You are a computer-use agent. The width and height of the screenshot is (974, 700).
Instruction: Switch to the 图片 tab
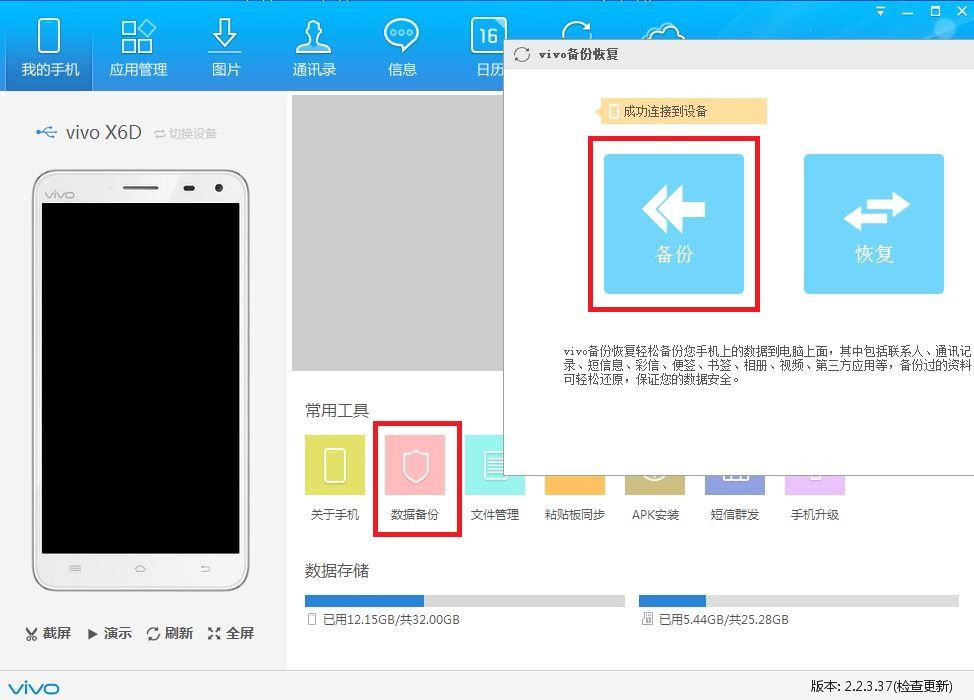coord(225,47)
